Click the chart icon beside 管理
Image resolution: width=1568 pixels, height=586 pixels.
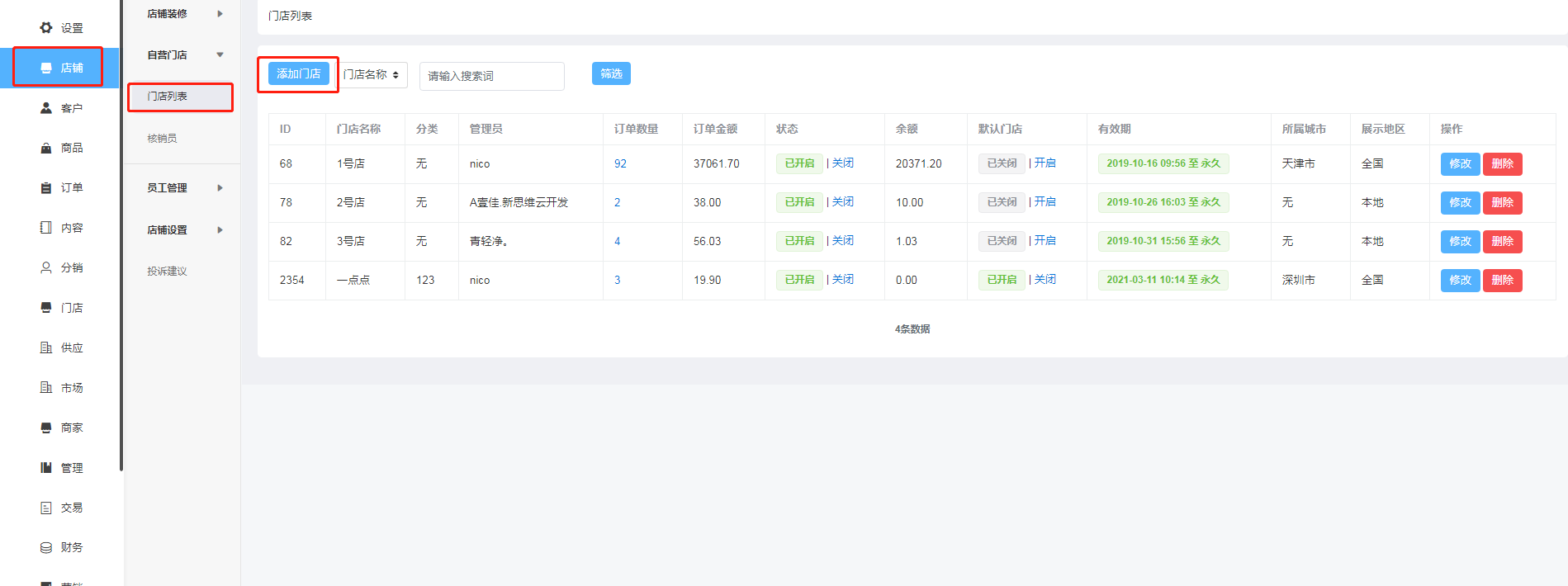click(46, 467)
